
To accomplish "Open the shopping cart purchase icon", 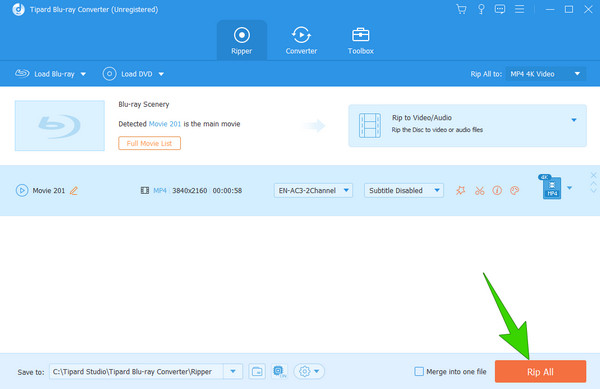I will point(461,9).
